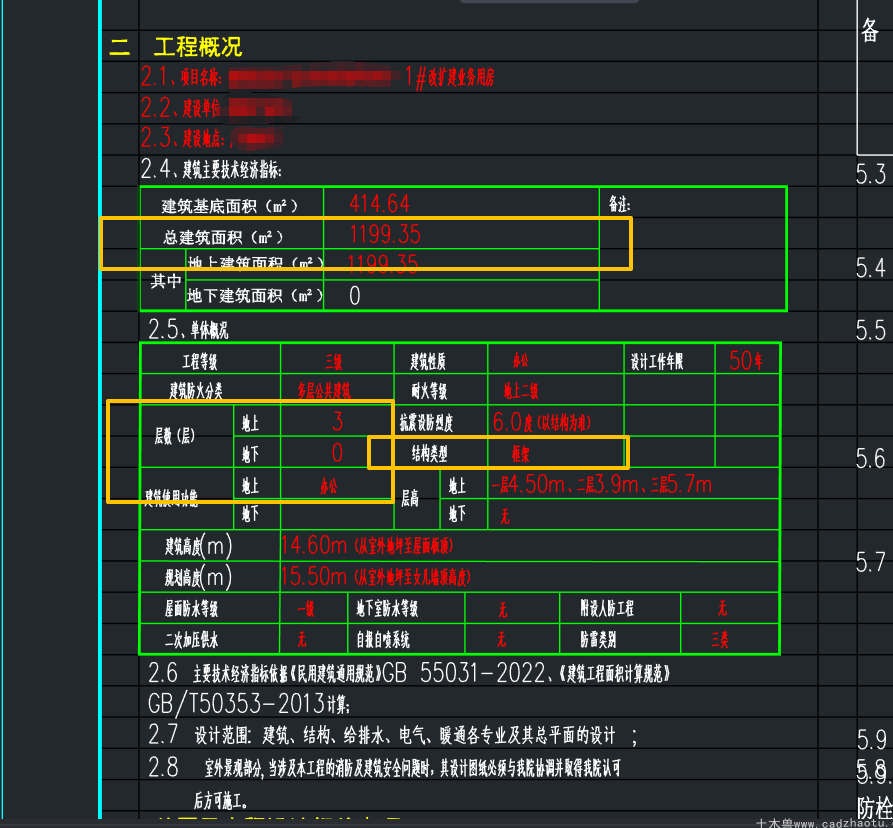
Task: Select the 2.6 主要技术经济指标依据 line
Action: [x=409, y=674]
